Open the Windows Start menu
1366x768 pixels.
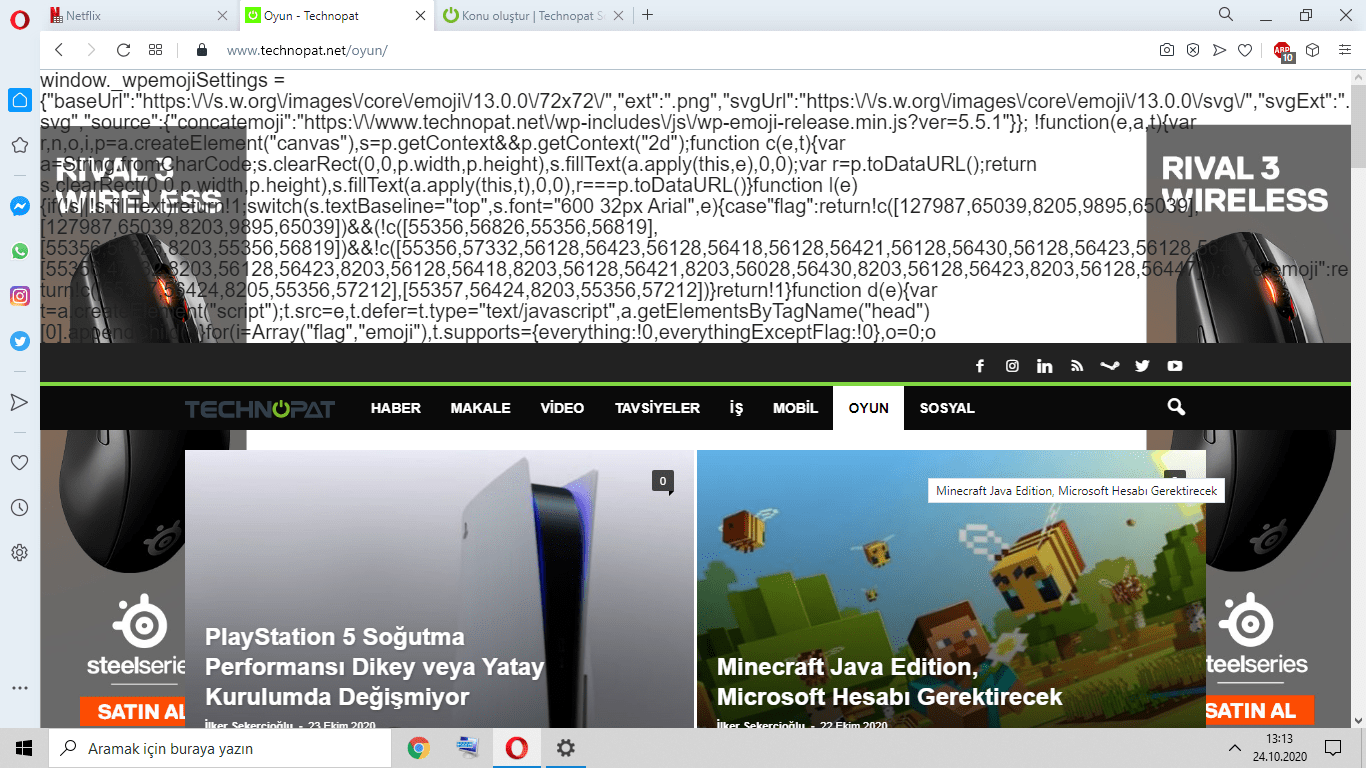(24, 748)
